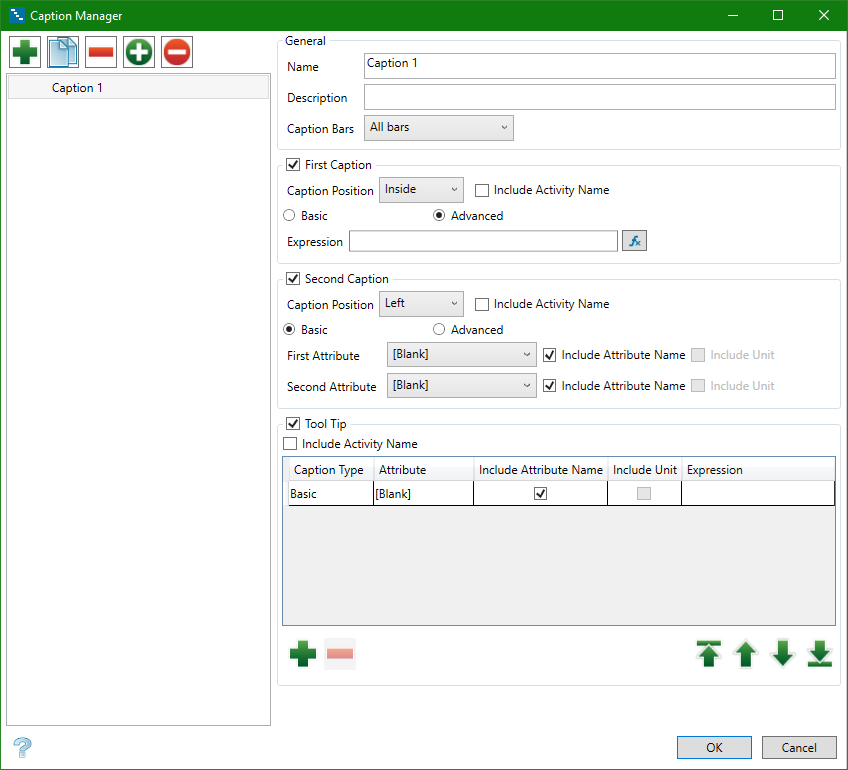The image size is (848, 770).
Task: Open the expression editor fx button
Action: [x=634, y=241]
